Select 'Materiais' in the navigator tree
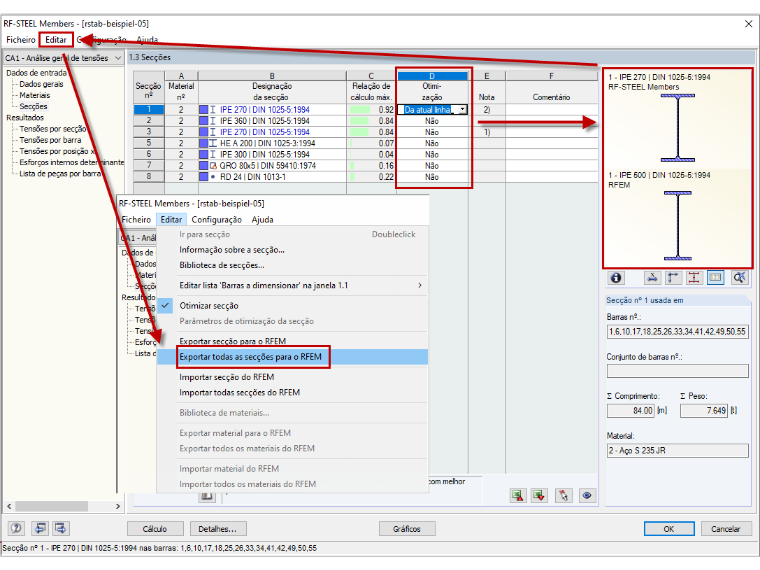Screen dimensions: 760x570 point(34,95)
